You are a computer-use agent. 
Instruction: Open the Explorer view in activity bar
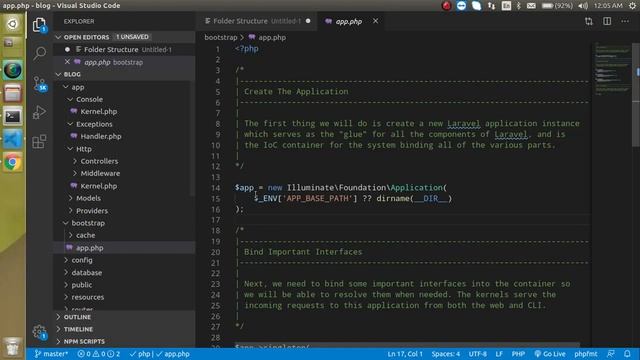point(39,25)
